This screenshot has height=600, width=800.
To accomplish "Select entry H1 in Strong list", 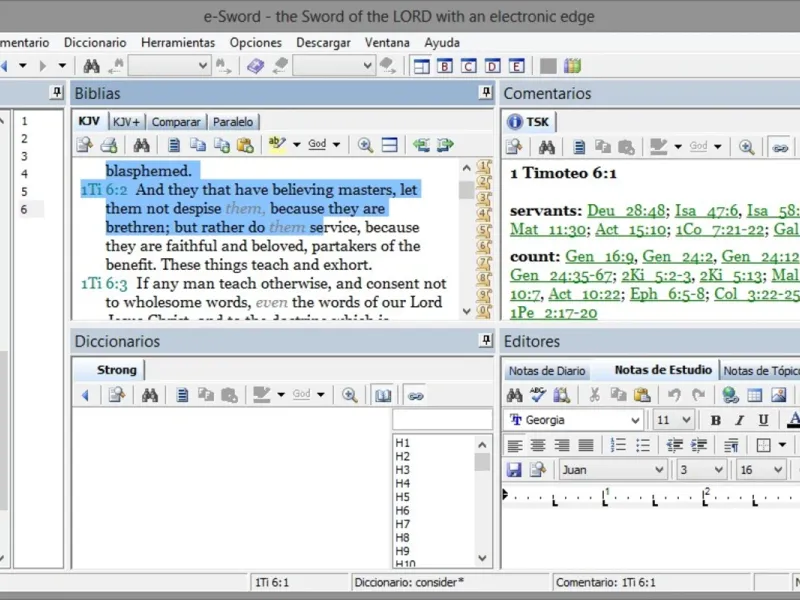I will [x=403, y=443].
